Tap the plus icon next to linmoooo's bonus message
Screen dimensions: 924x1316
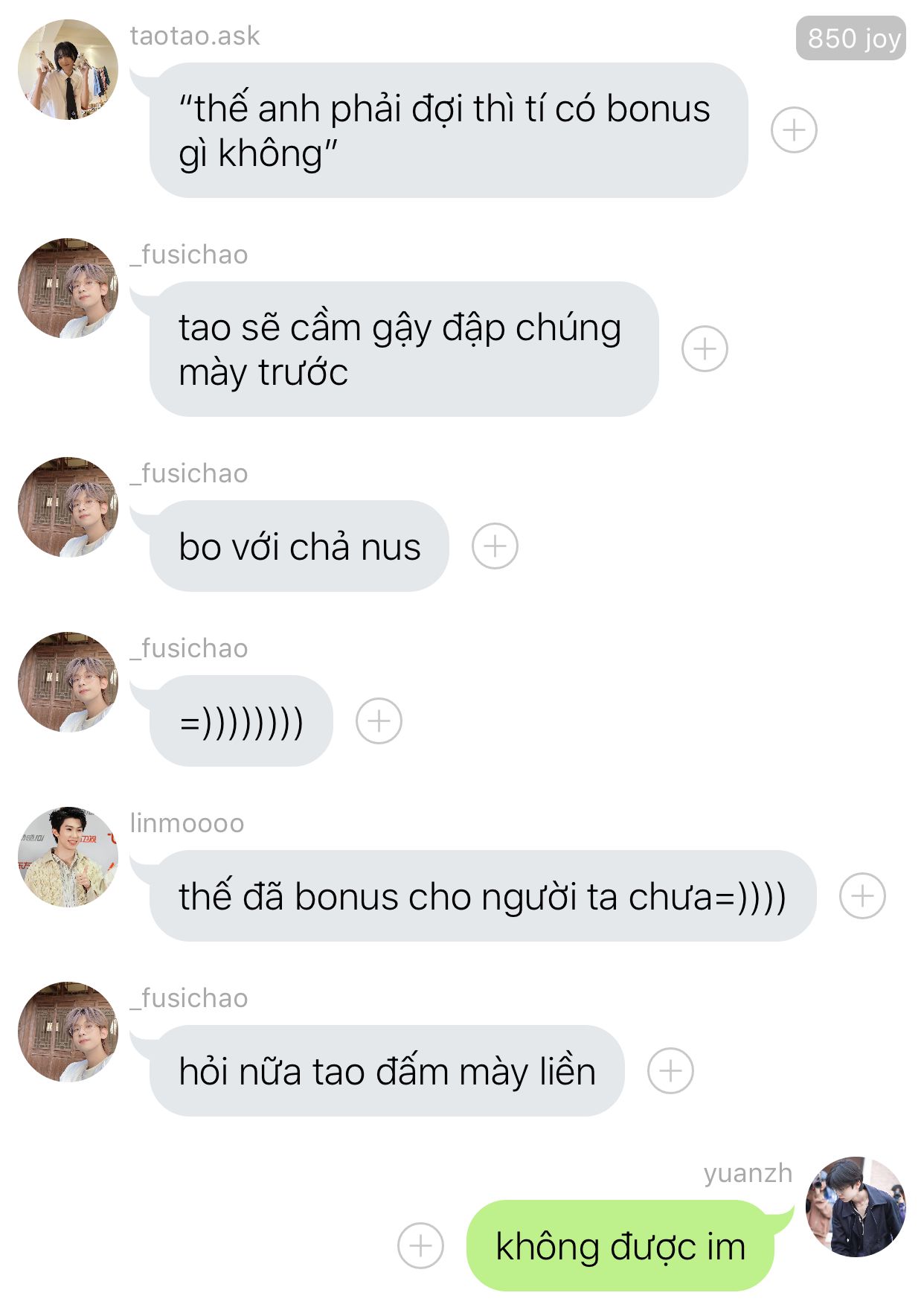click(x=862, y=895)
